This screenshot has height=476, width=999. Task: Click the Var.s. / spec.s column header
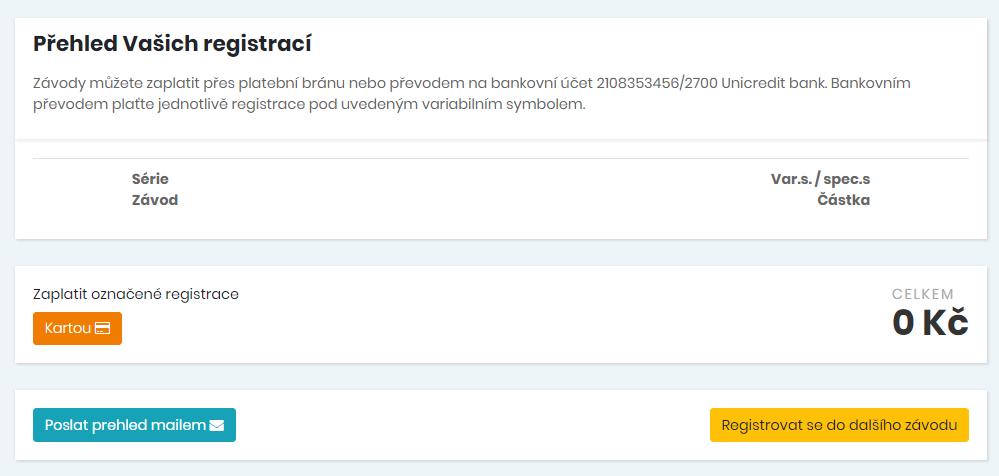[x=820, y=179]
